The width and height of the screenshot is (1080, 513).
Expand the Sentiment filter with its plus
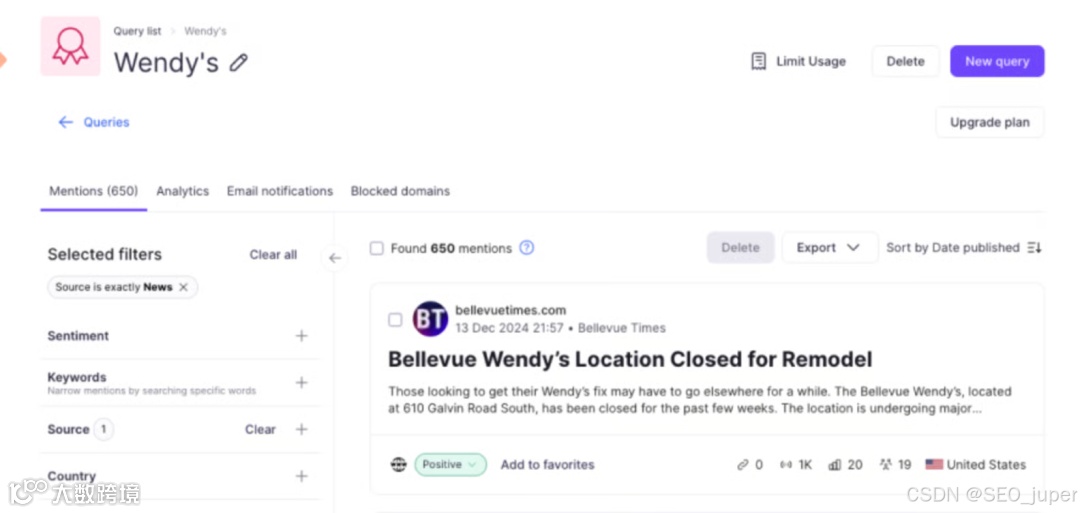pyautogui.click(x=301, y=336)
